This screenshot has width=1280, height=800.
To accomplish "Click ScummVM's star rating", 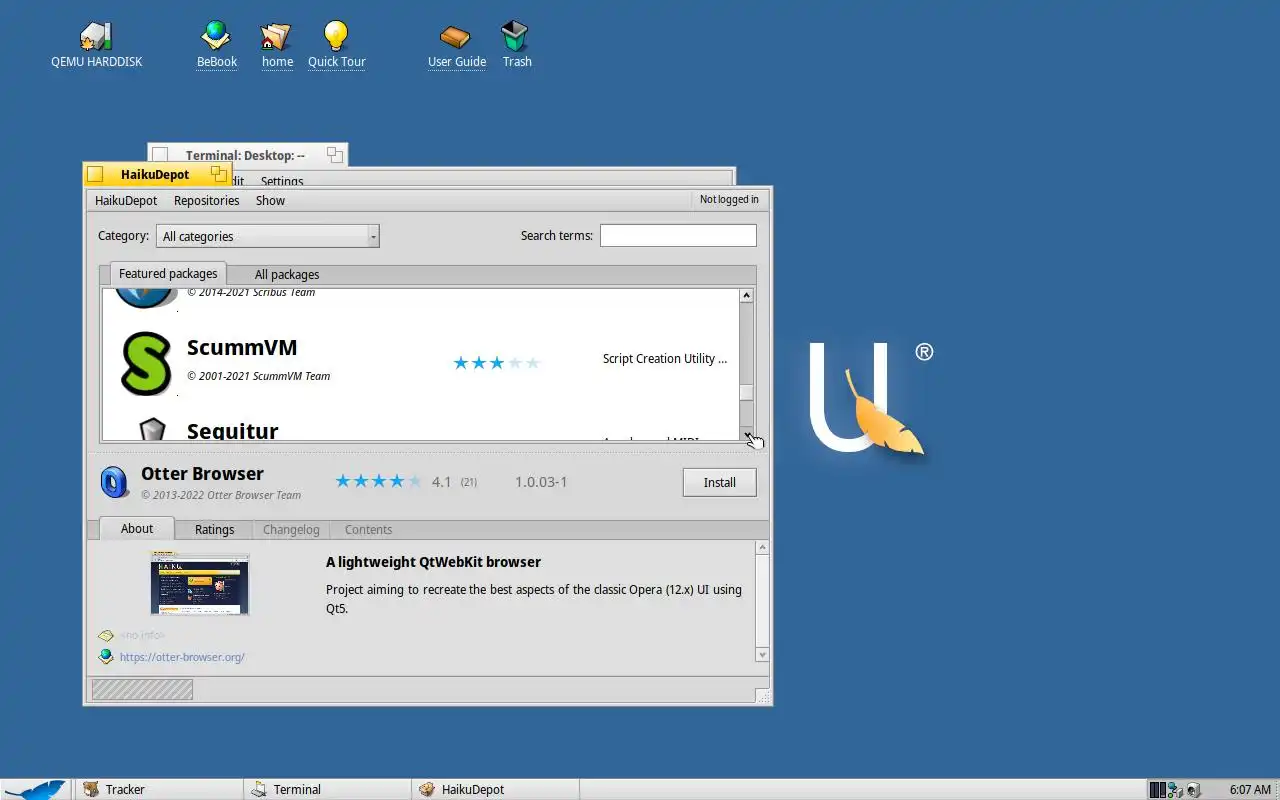I will [x=496, y=363].
